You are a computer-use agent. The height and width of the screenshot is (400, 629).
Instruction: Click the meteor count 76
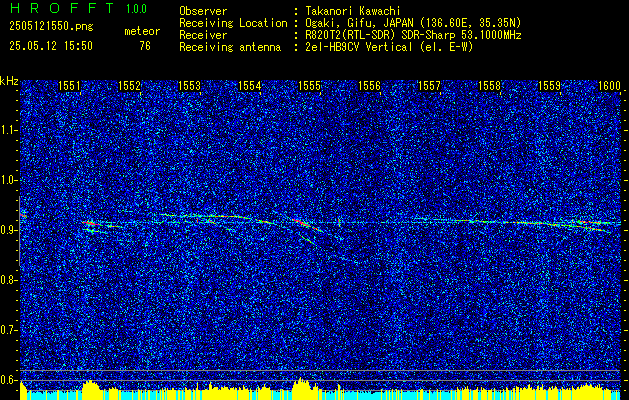coord(145,46)
